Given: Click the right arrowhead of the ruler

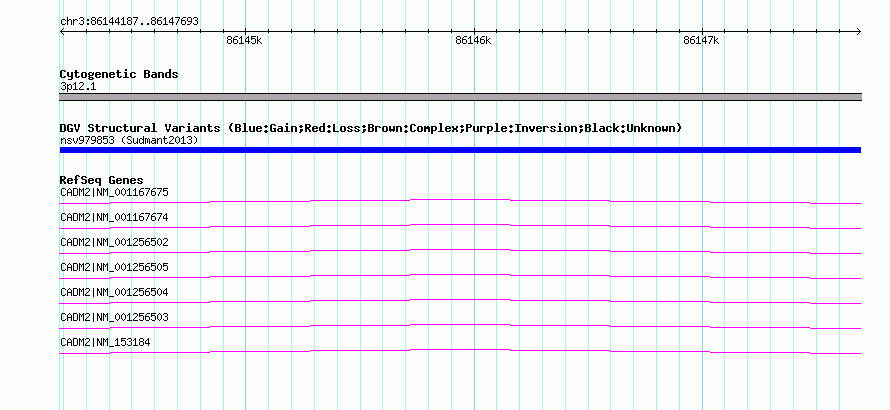Looking at the screenshot, I should coord(859,31).
